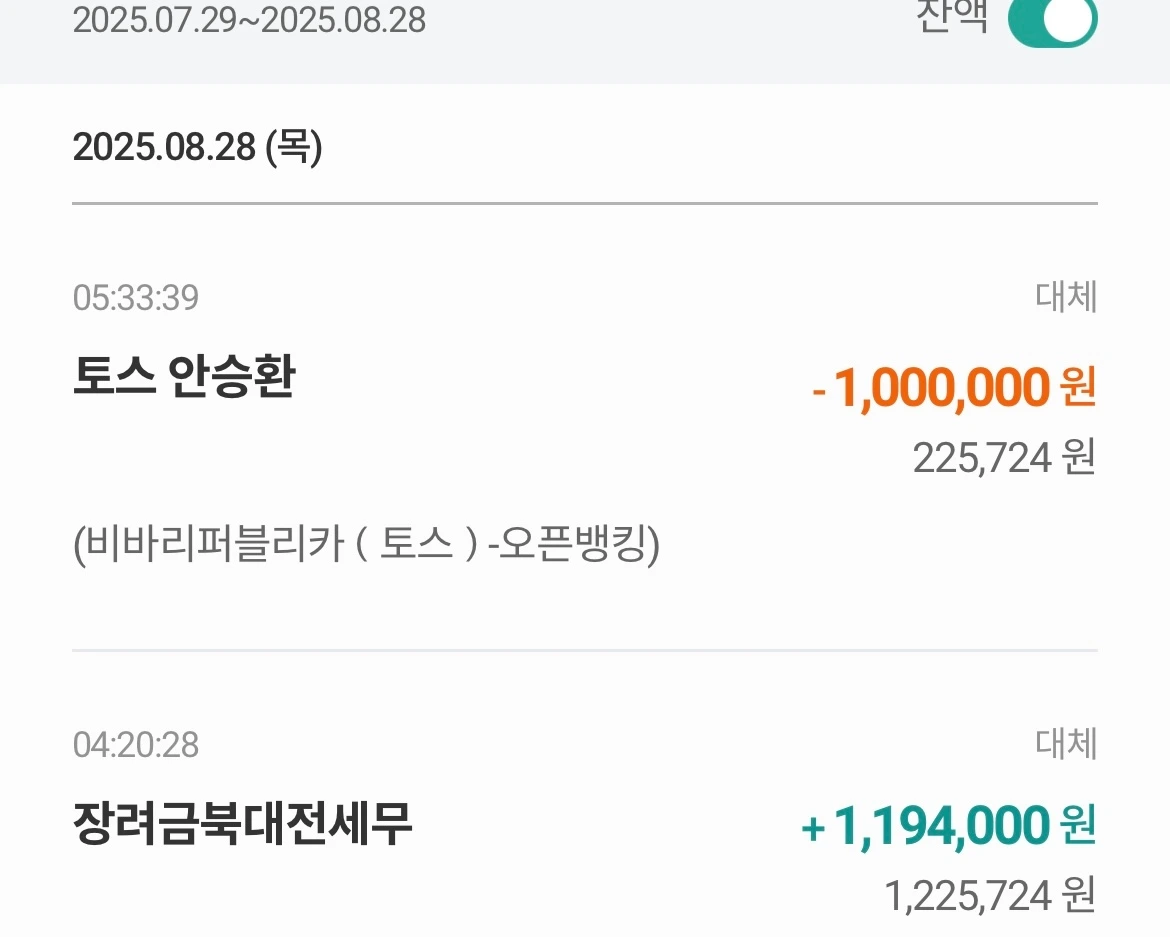This screenshot has width=1170, height=937.
Task: Tap 토스 inside the memo parentheses
Action: click(x=416, y=543)
